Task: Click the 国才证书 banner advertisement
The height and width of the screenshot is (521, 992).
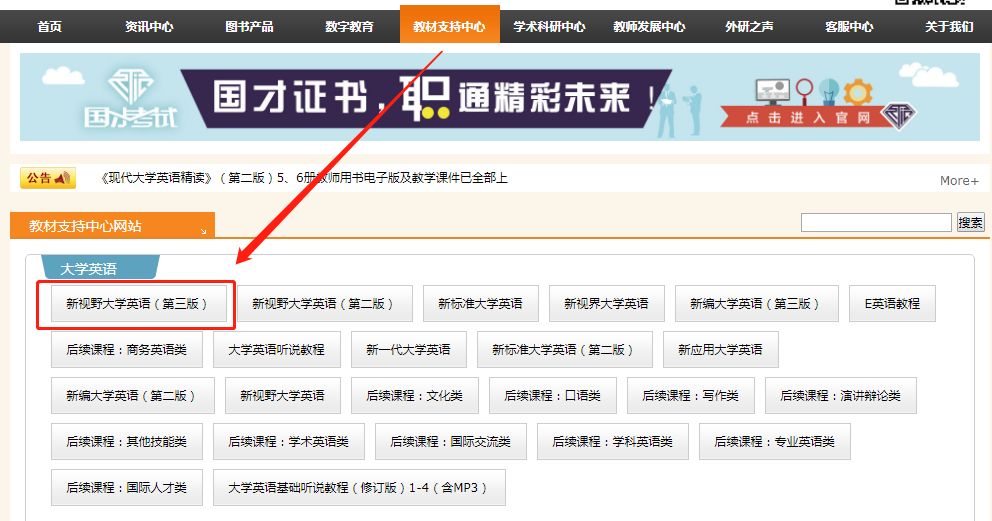Action: coord(500,97)
